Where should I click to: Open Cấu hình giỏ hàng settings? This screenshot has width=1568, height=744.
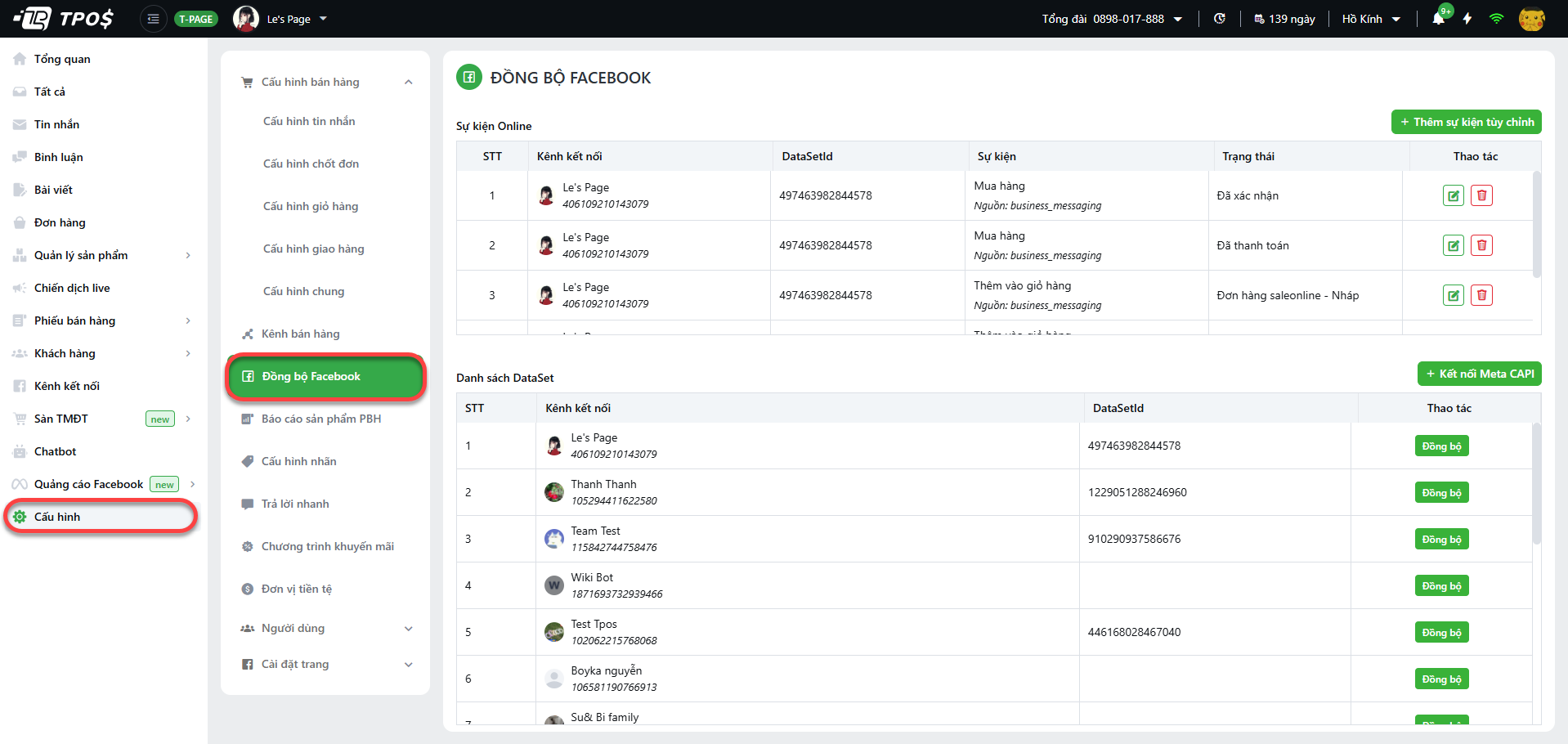click(x=311, y=206)
